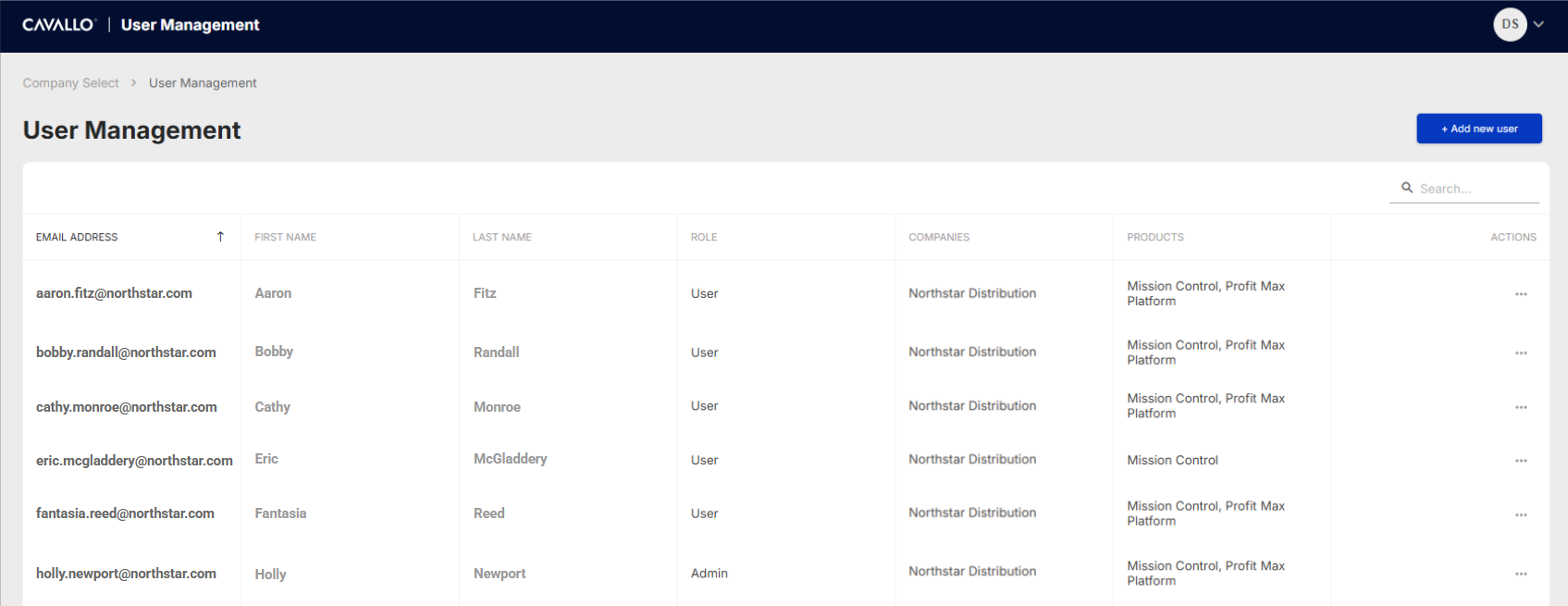Click email aaron.fitz@northstar.com
Viewport: 1568px width, 606px height.
pos(114,293)
